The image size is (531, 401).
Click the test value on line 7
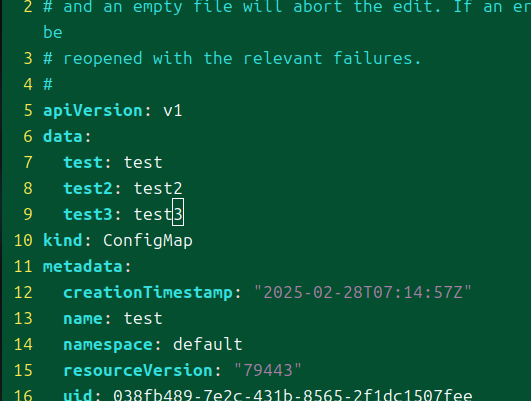coord(143,163)
